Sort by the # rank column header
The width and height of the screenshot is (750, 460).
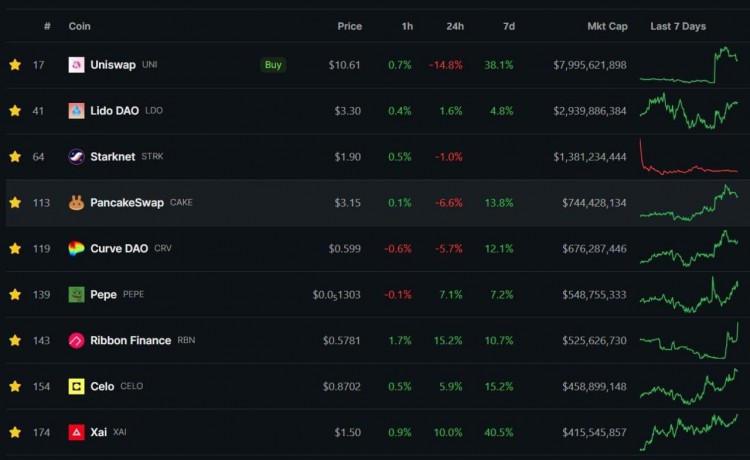coord(47,26)
